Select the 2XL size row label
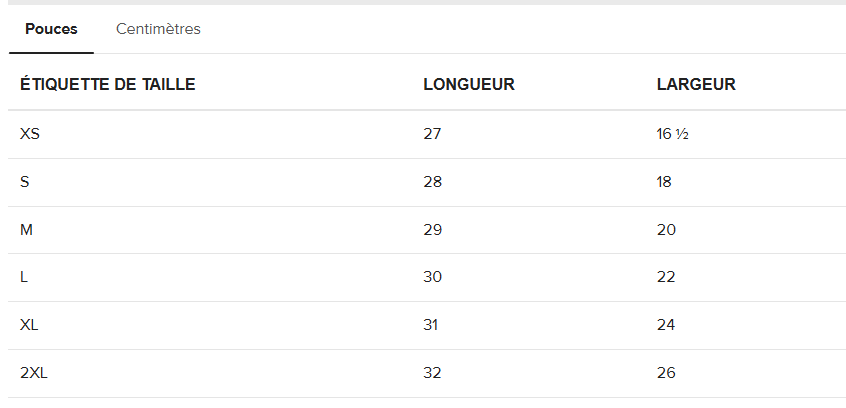846x408 pixels. (x=33, y=373)
